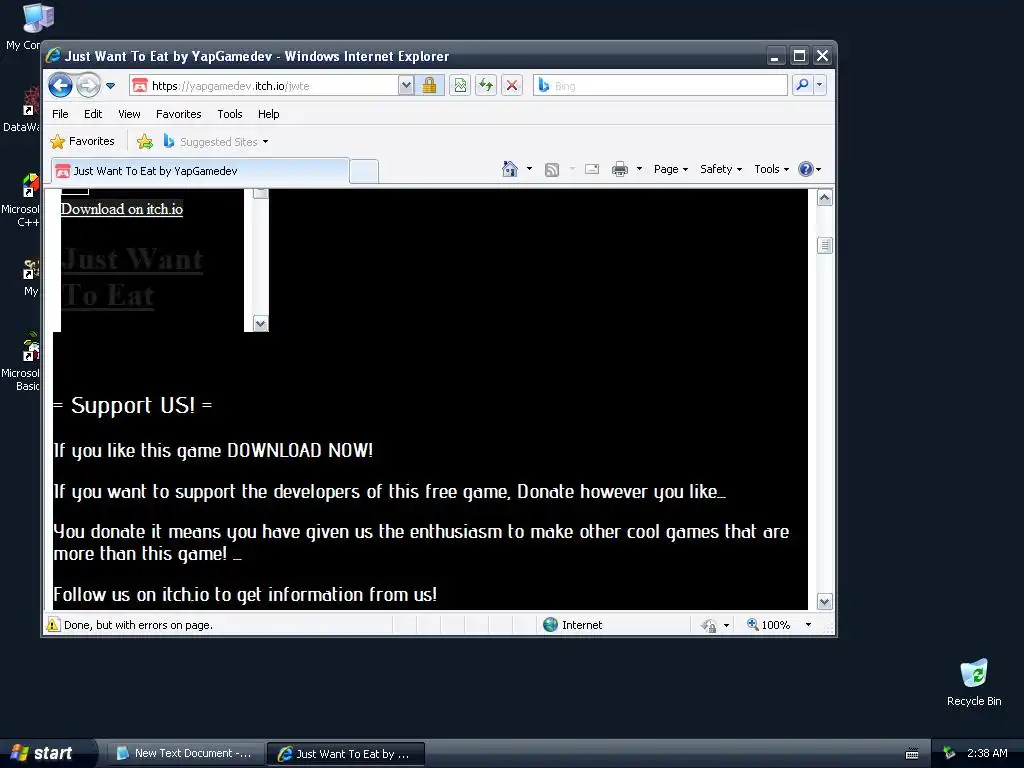Viewport: 1024px width, 768px height.
Task: Open the Safety command menu
Action: click(x=721, y=169)
